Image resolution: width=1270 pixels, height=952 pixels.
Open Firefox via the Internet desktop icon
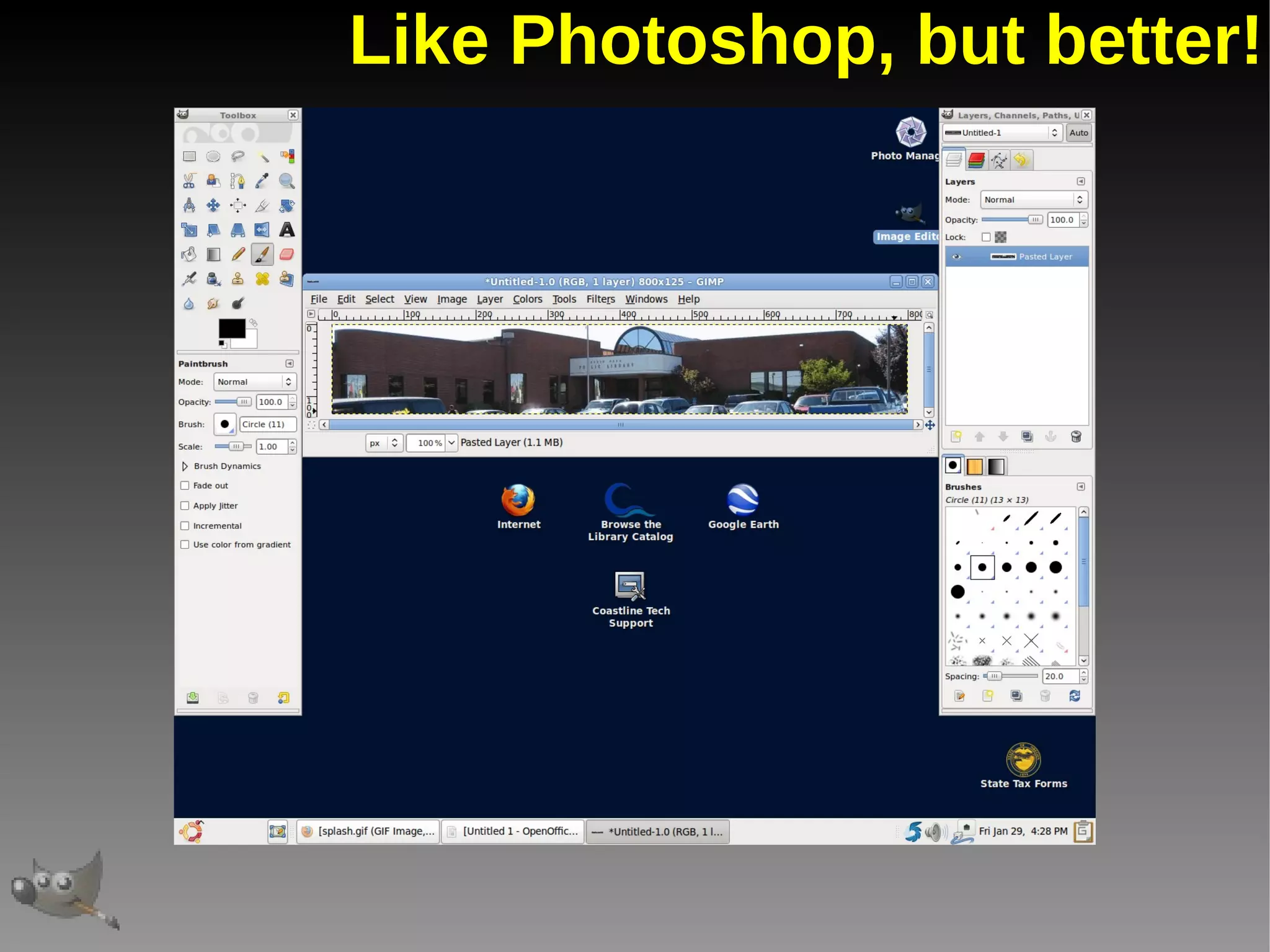point(518,500)
